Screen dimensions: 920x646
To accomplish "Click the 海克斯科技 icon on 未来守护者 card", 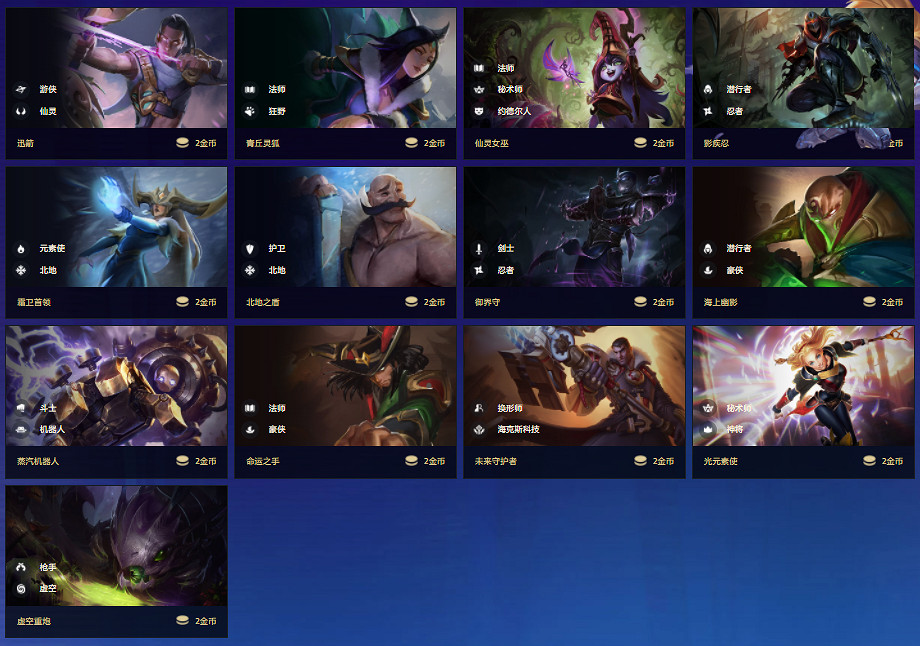I will [479, 429].
